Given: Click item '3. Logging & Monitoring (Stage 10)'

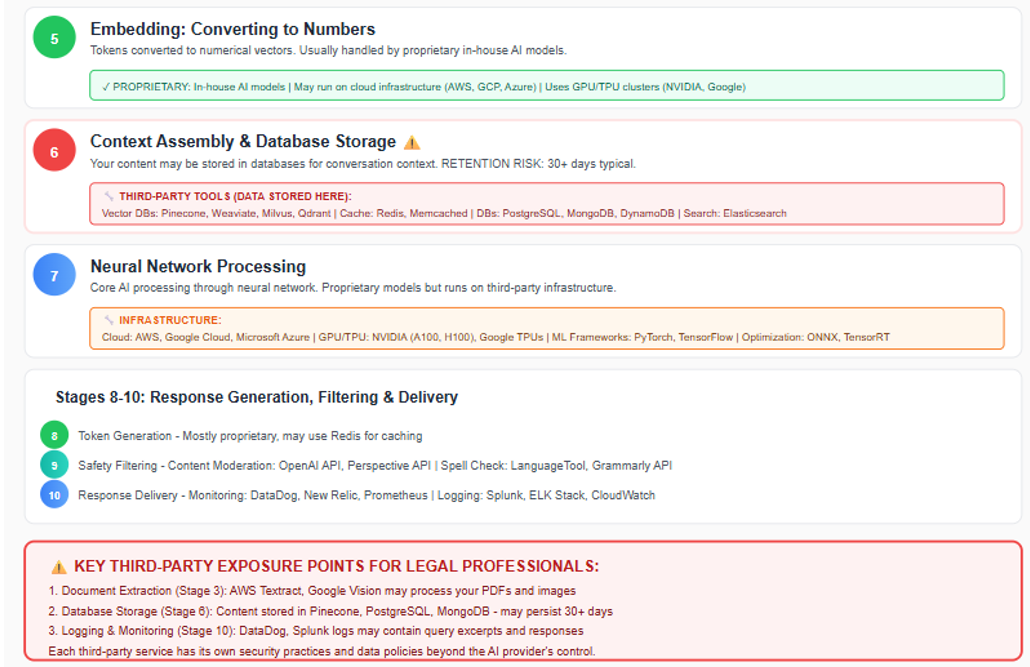Looking at the screenshot, I should (x=316, y=631).
